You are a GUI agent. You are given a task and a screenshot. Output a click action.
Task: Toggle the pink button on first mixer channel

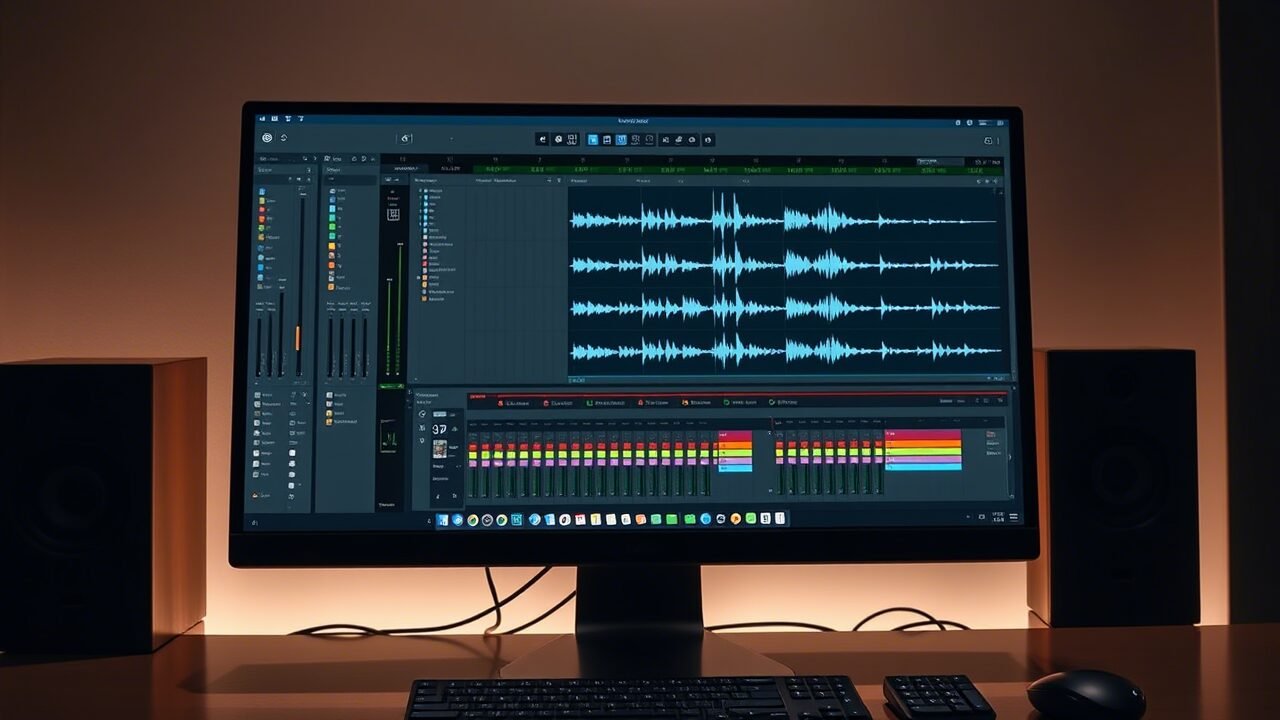point(473,463)
